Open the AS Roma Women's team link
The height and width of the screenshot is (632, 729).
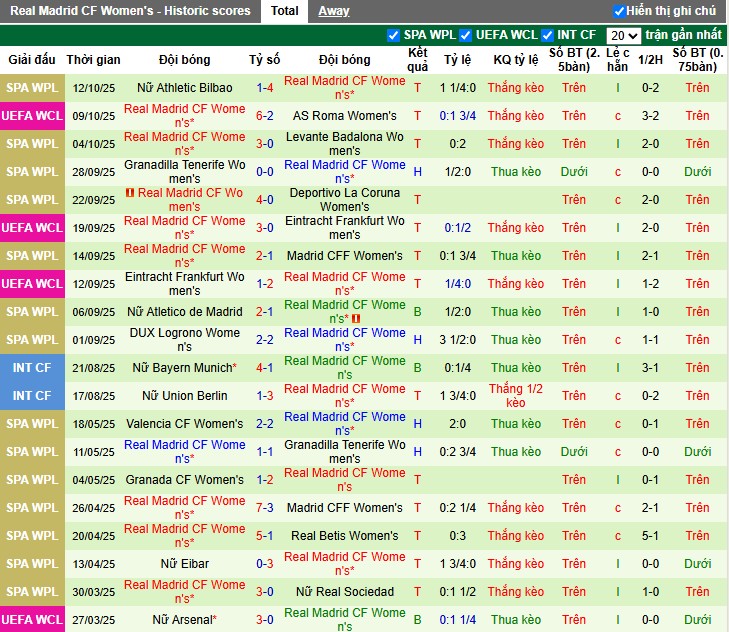[345, 116]
